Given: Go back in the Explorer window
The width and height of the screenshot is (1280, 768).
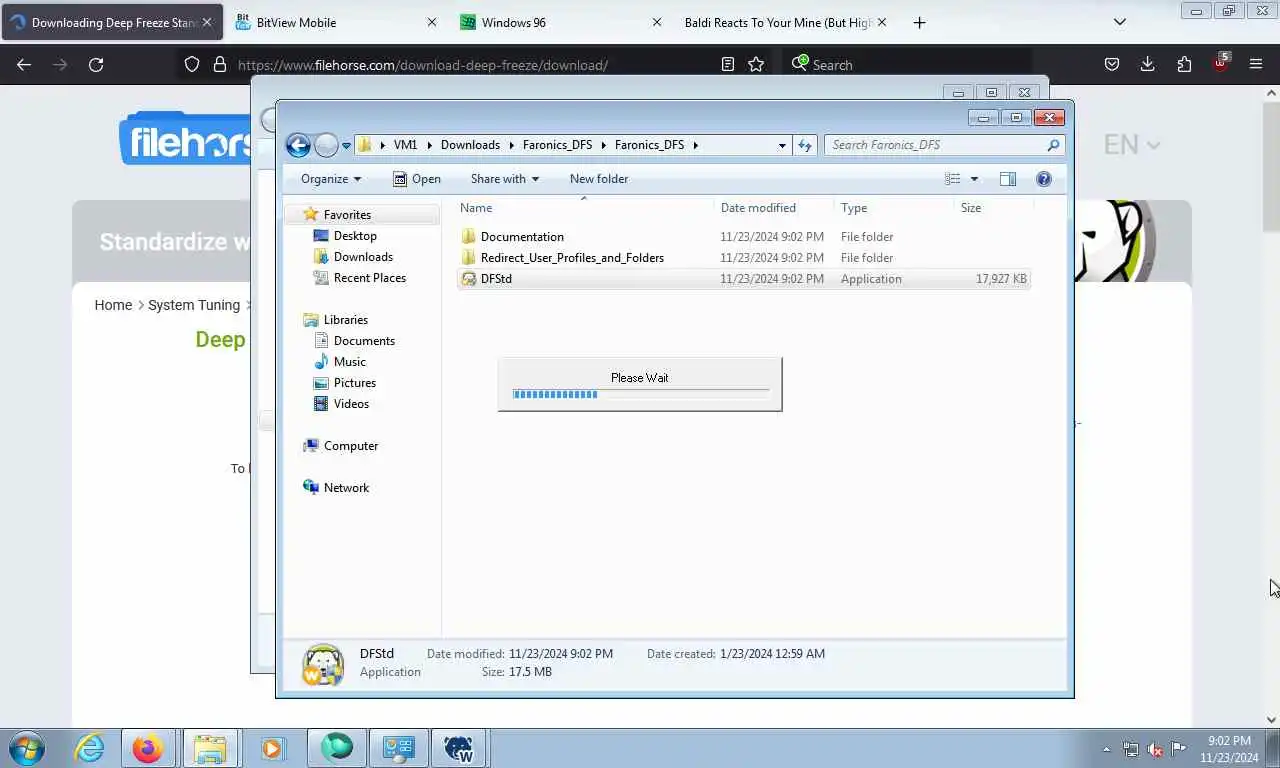Looking at the screenshot, I should [298, 145].
